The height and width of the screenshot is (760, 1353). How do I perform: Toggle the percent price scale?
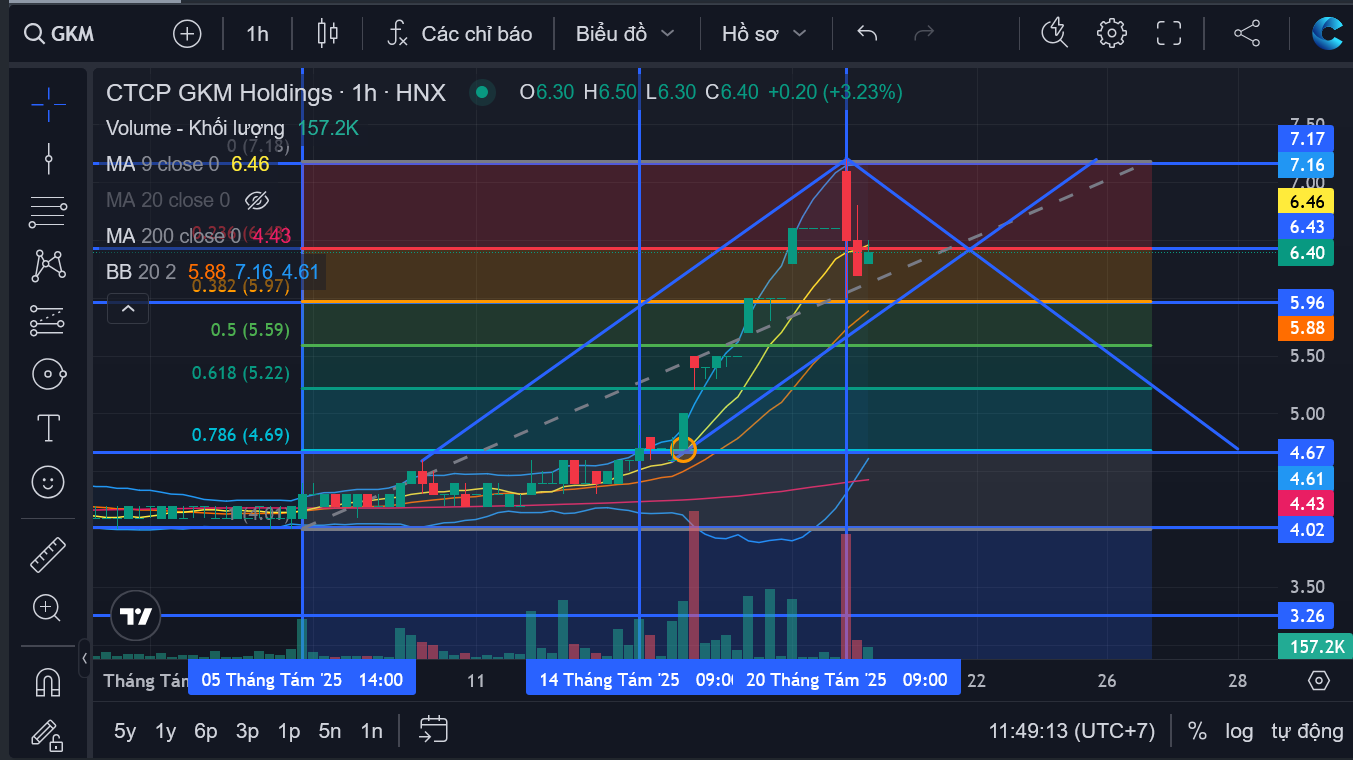pos(1197,731)
